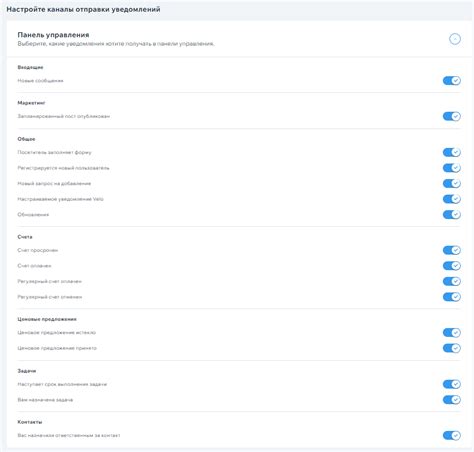Disable Настраиваемое уведомление Velo switch

coord(452,199)
